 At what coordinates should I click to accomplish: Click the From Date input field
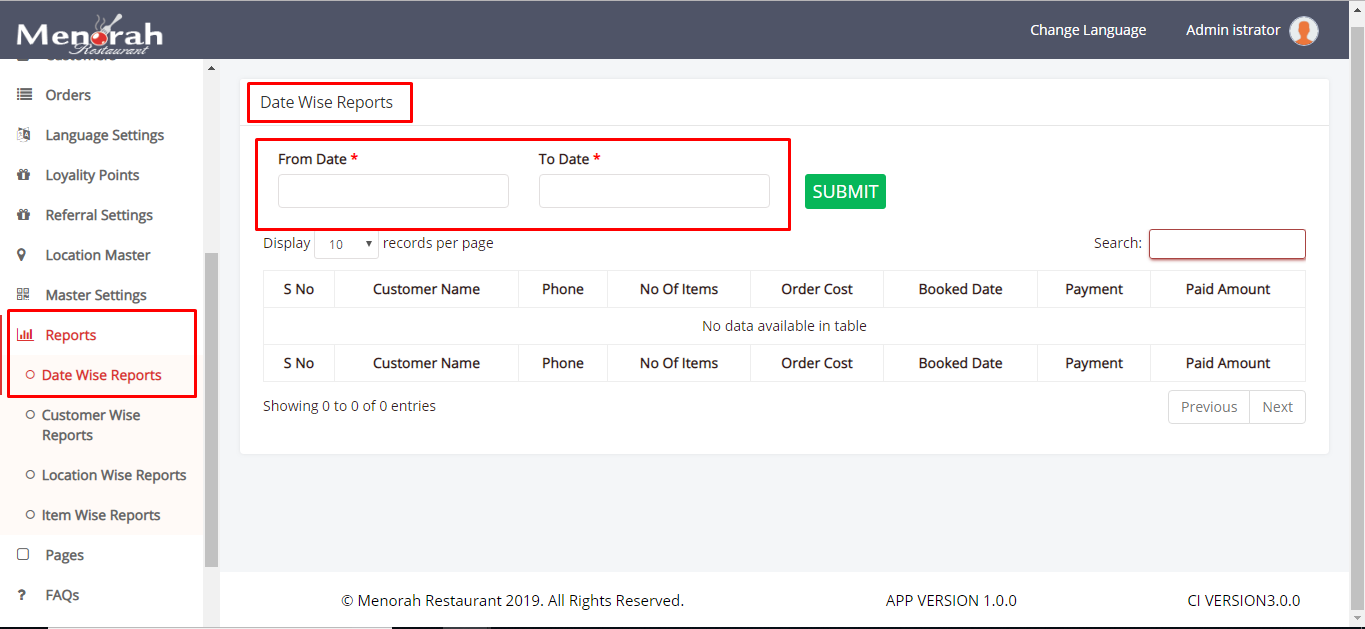pos(393,191)
